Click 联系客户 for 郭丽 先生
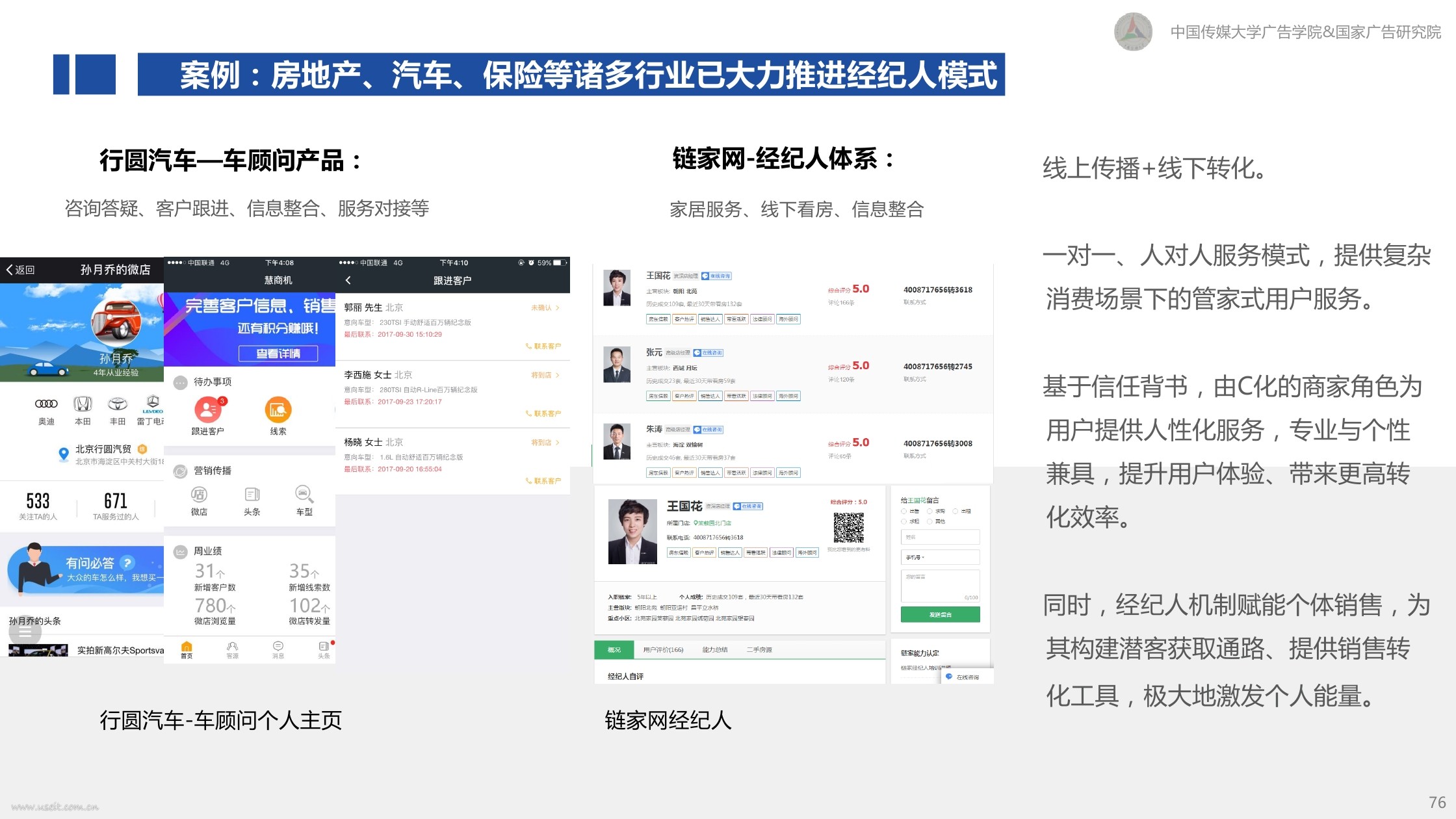Viewport: 1456px width, 819px height. click(543, 346)
